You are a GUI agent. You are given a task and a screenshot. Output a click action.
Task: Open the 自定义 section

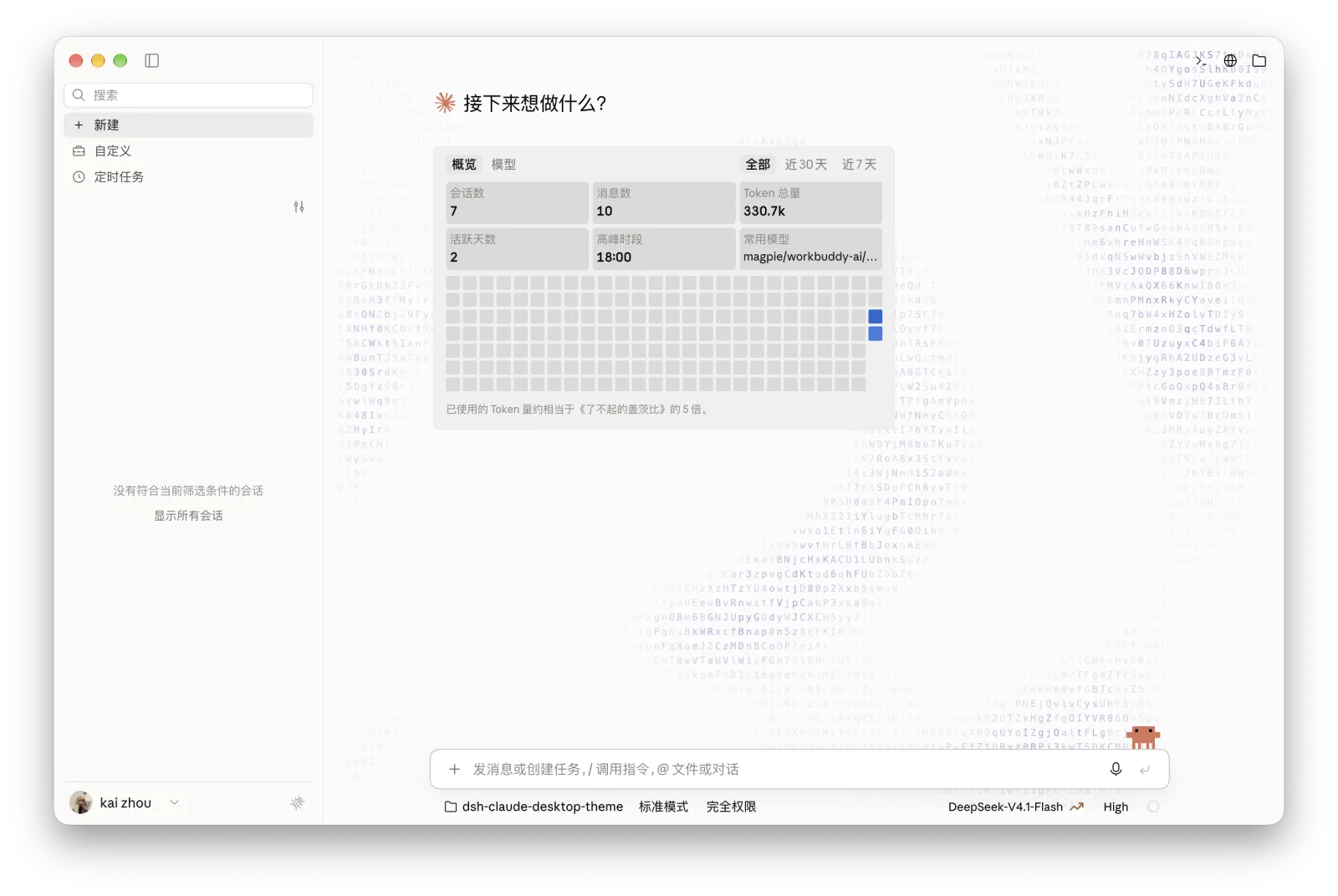188,150
